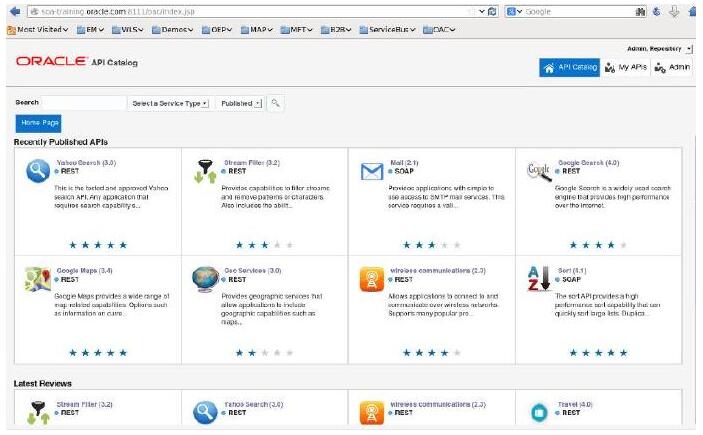Click the browser home icon
This screenshot has width=703, height=435.
693,12
